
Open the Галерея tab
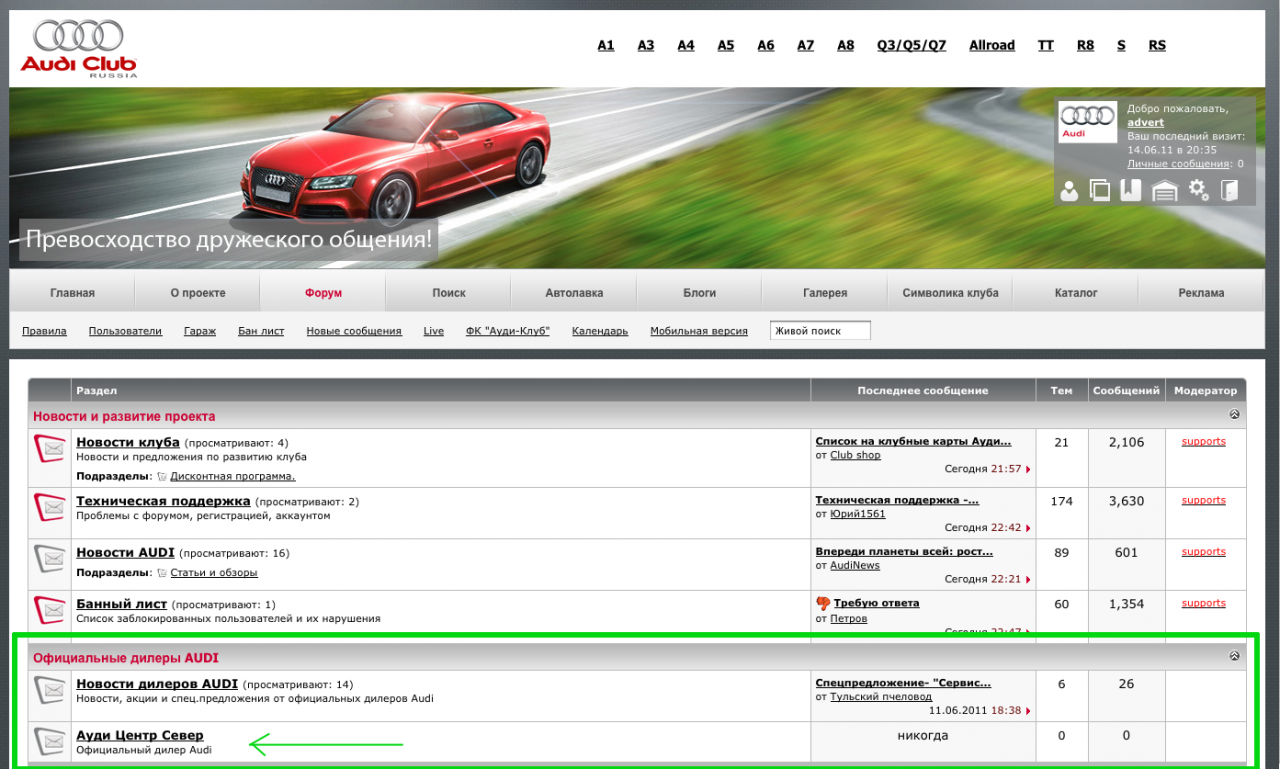tap(825, 293)
